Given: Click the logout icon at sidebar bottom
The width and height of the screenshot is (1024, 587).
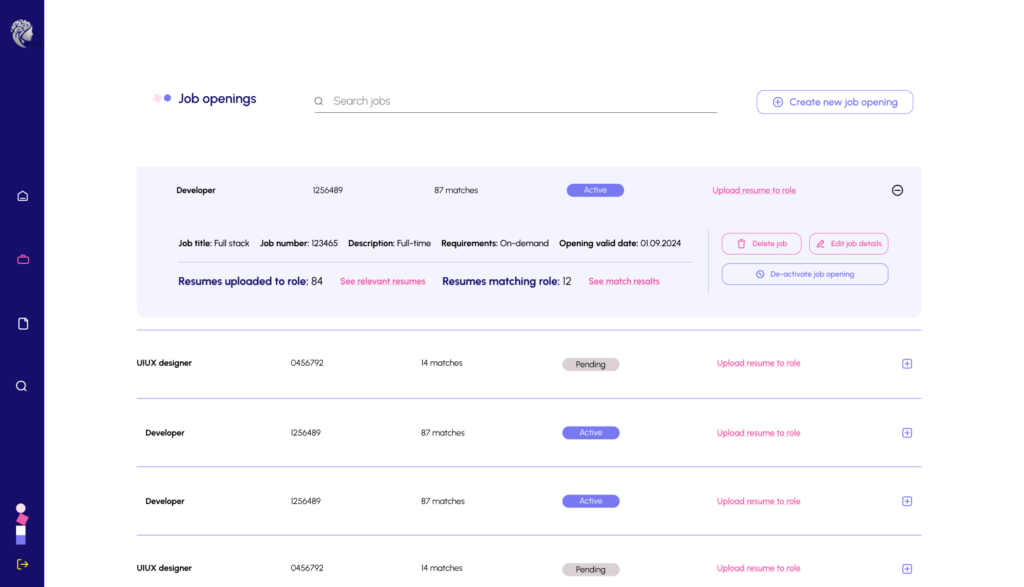Looking at the screenshot, I should pos(22,564).
